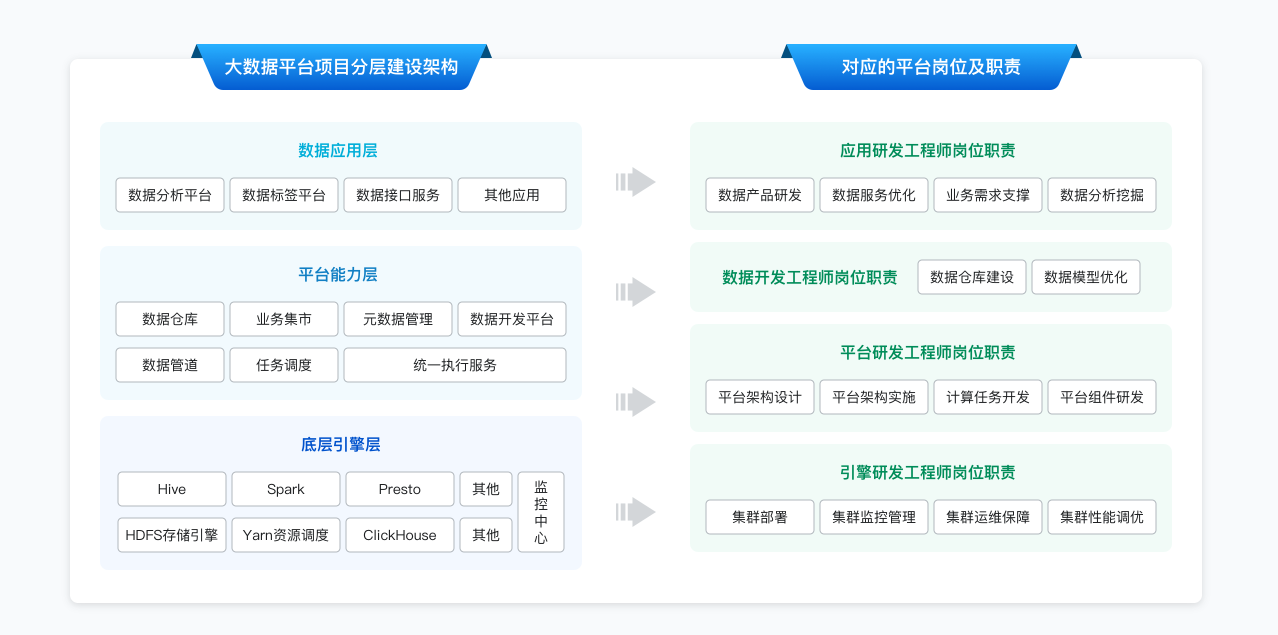The height and width of the screenshot is (635, 1278).
Task: Click the HDFS存储引擎 box
Action: (x=172, y=535)
